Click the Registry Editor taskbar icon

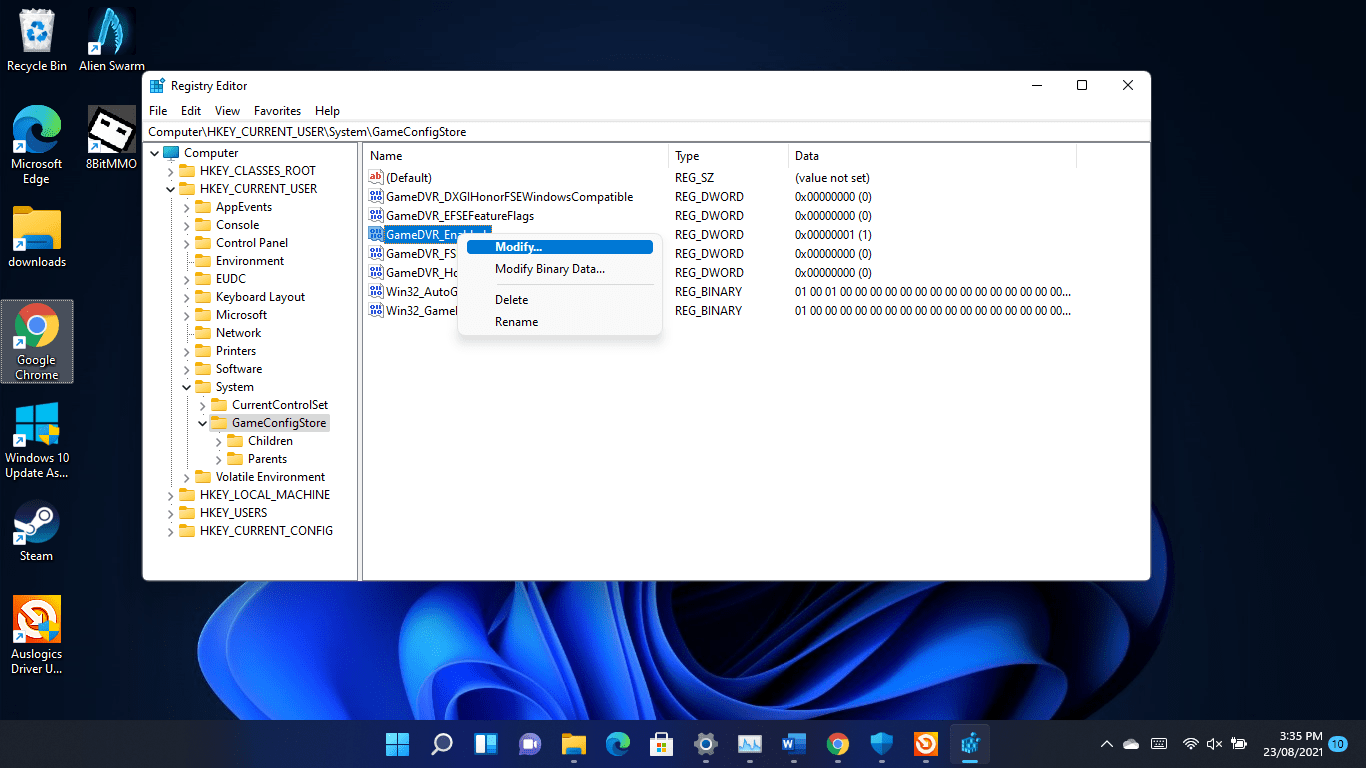[969, 744]
